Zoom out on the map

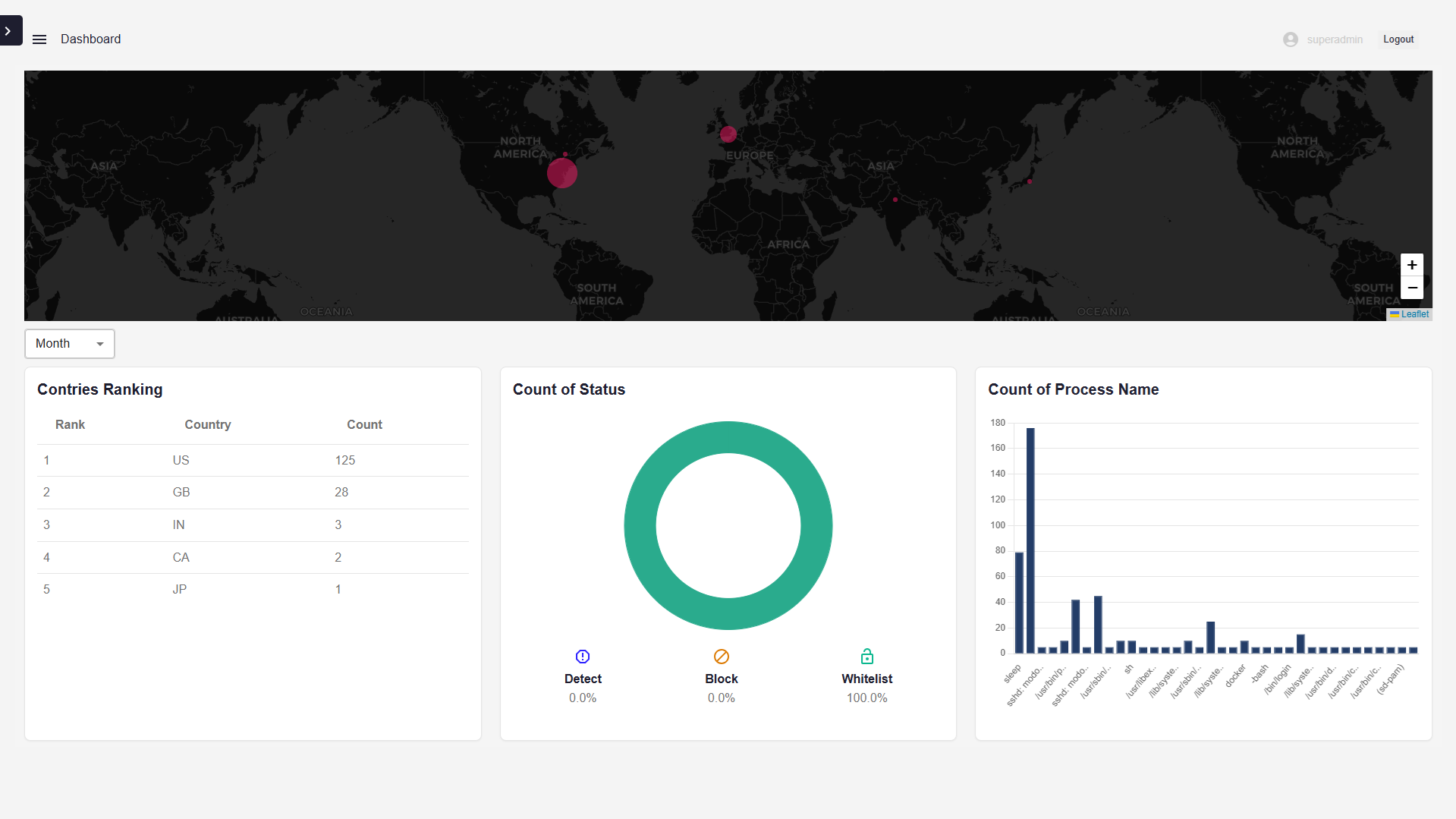pos(1411,288)
